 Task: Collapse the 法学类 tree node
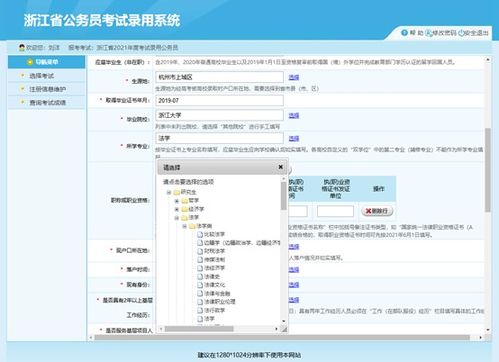pyautogui.click(x=185, y=226)
